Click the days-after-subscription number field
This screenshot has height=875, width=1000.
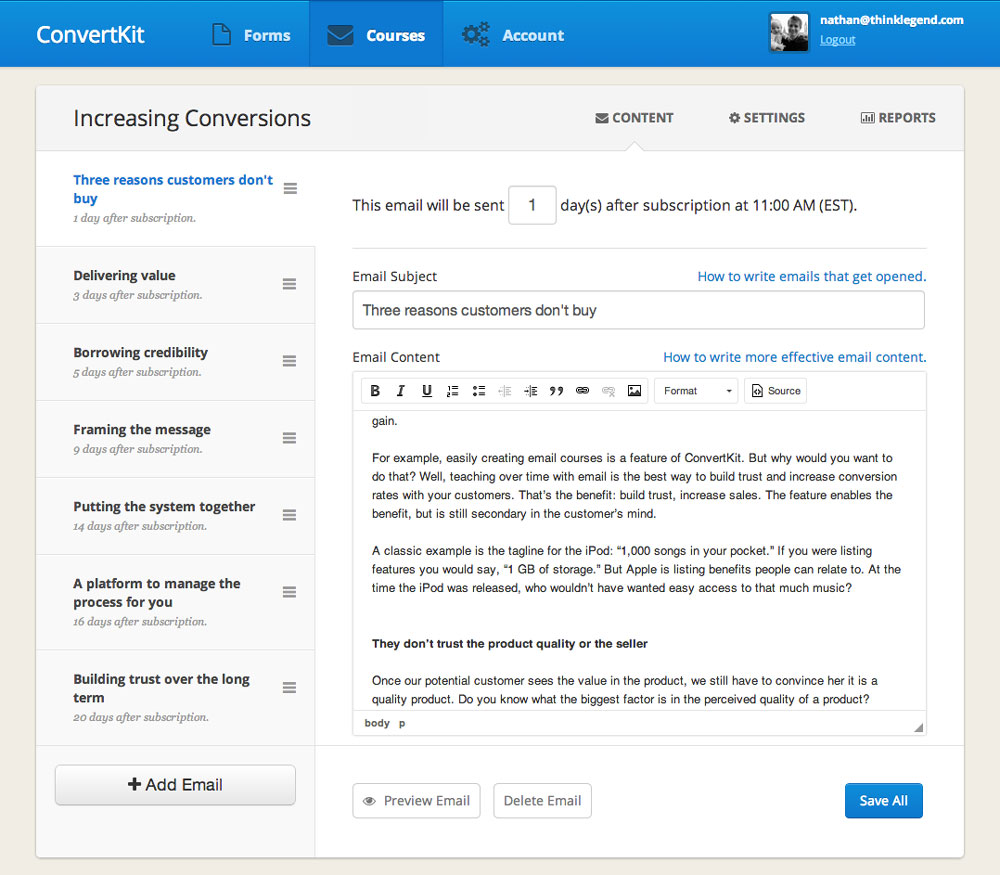(533, 205)
